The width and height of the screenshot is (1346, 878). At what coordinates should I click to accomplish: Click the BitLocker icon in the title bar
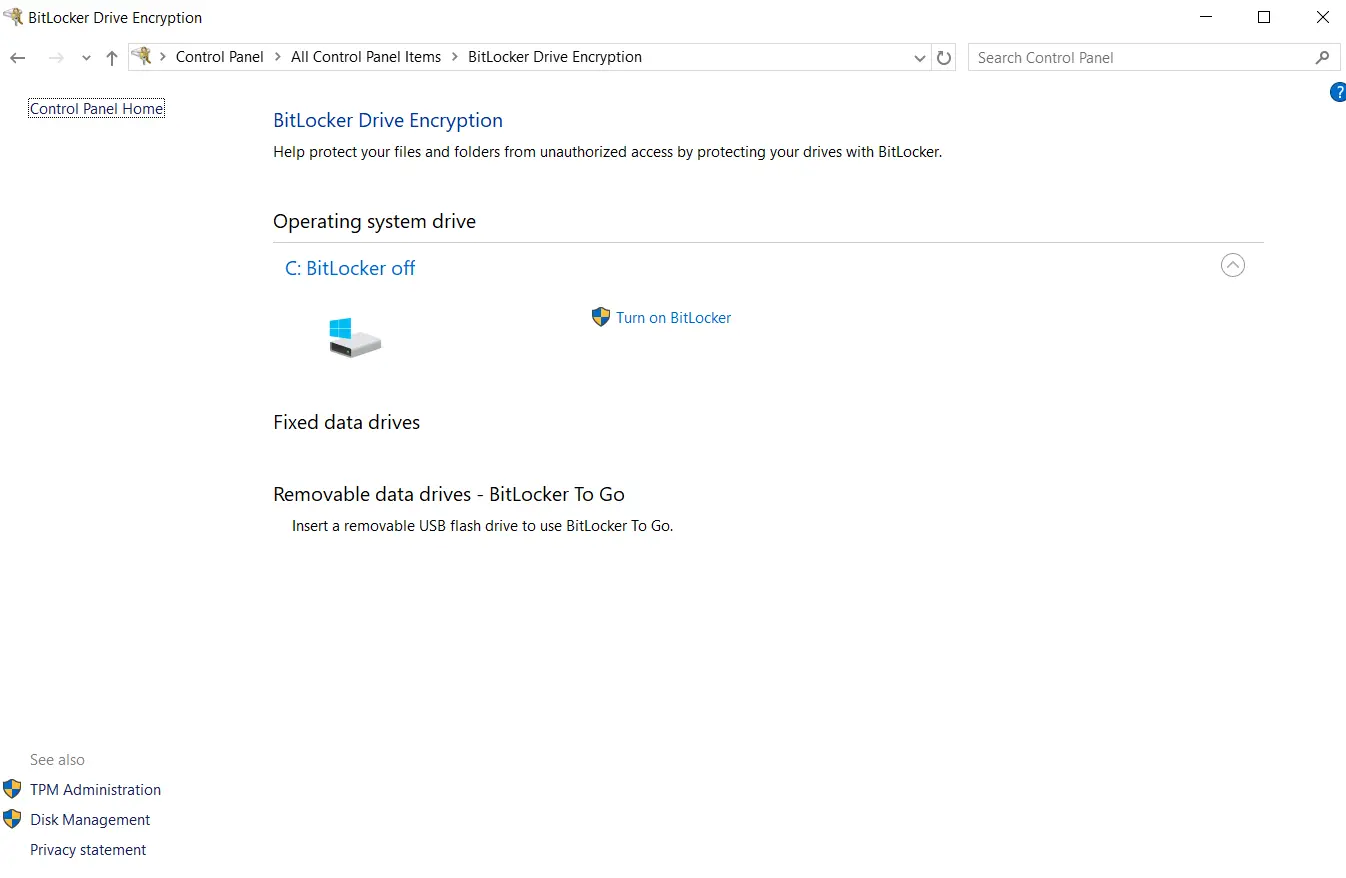13,17
